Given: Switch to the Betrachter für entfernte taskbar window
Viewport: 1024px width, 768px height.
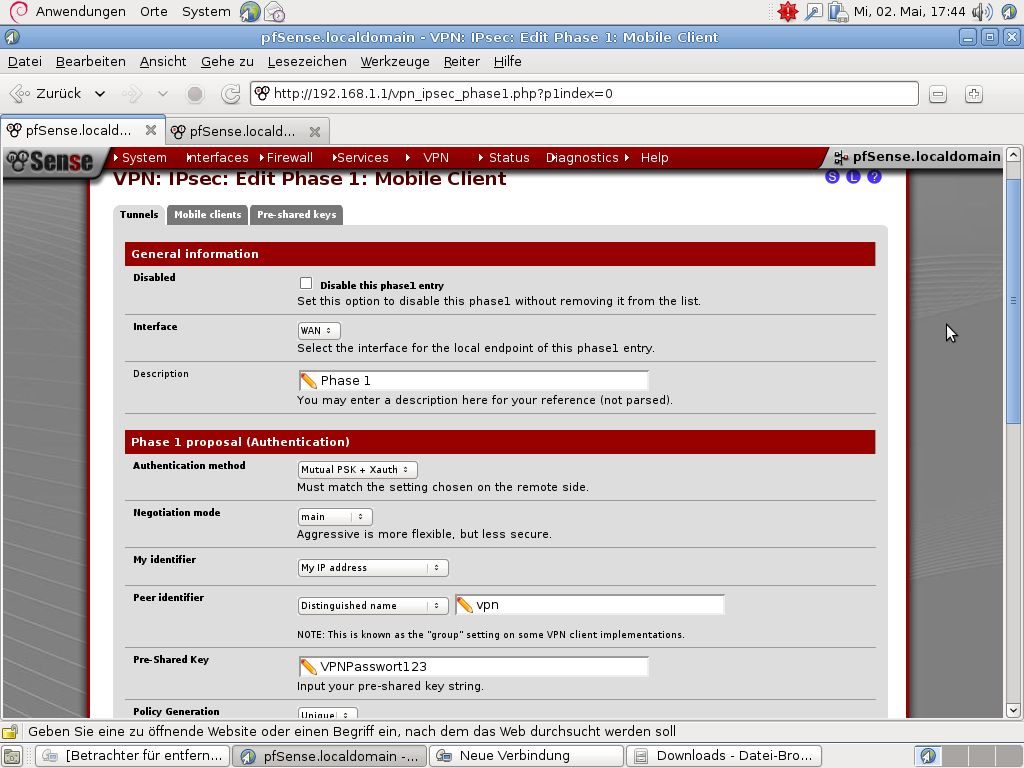Looking at the screenshot, I should tap(133, 756).
